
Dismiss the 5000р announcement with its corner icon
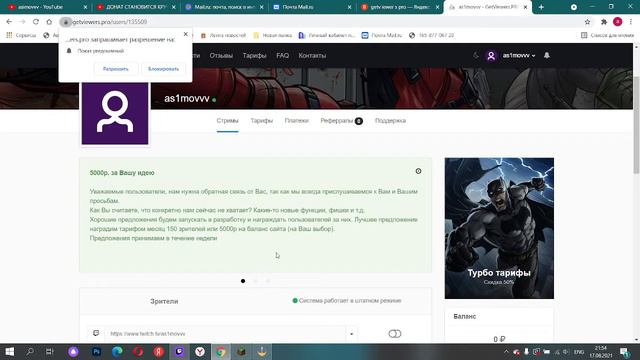[x=418, y=171]
